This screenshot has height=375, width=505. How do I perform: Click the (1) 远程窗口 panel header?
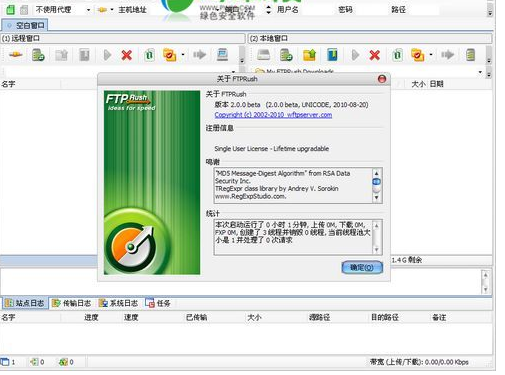[123, 38]
